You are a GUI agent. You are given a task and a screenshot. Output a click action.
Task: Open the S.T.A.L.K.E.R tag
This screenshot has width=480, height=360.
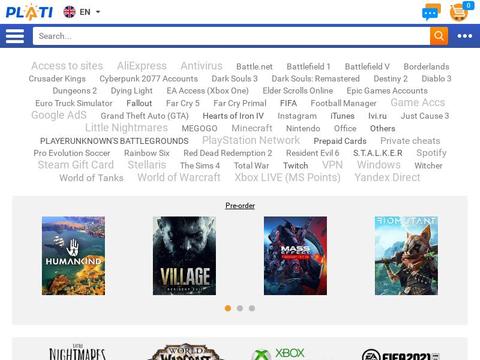378,153
